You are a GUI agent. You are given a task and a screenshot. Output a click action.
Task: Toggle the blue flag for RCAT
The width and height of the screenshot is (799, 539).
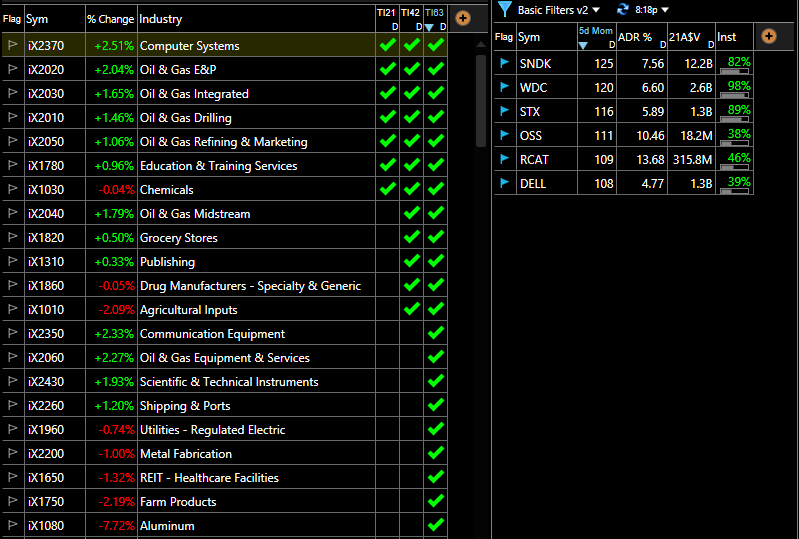[x=504, y=158]
